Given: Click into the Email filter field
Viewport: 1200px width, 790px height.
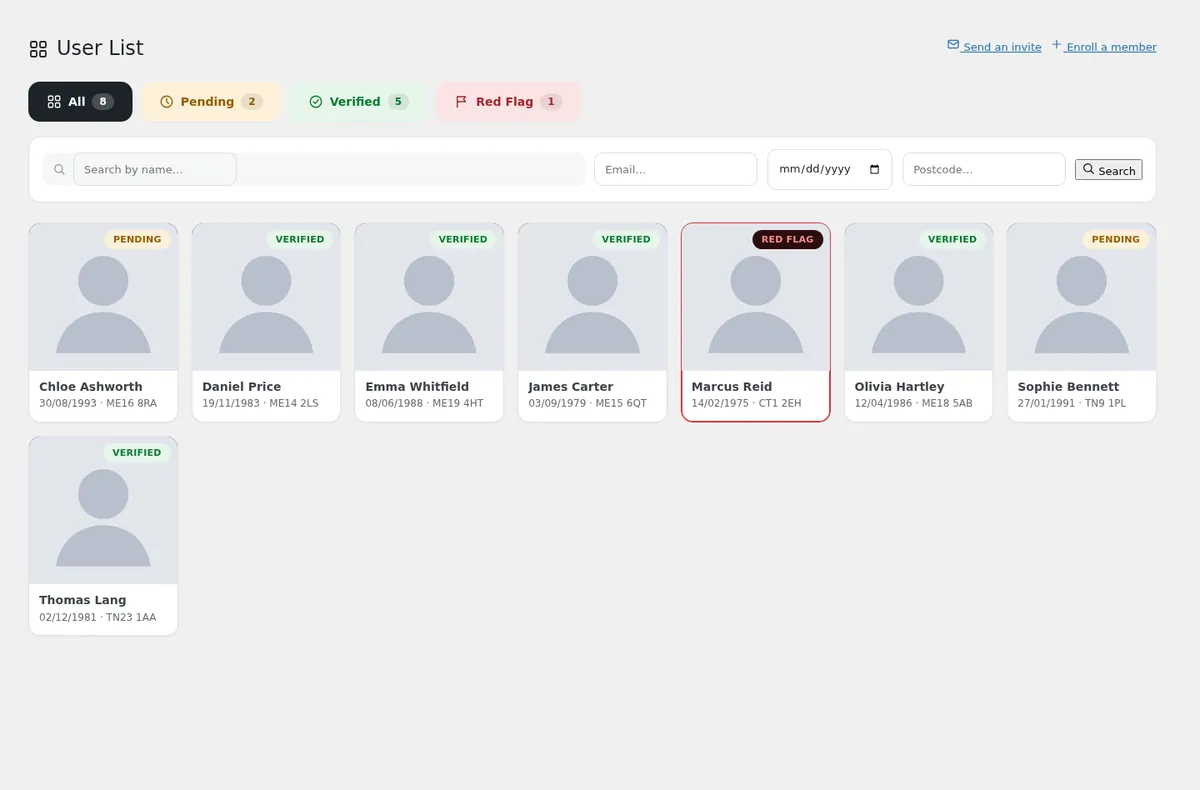Looking at the screenshot, I should click(x=675, y=170).
